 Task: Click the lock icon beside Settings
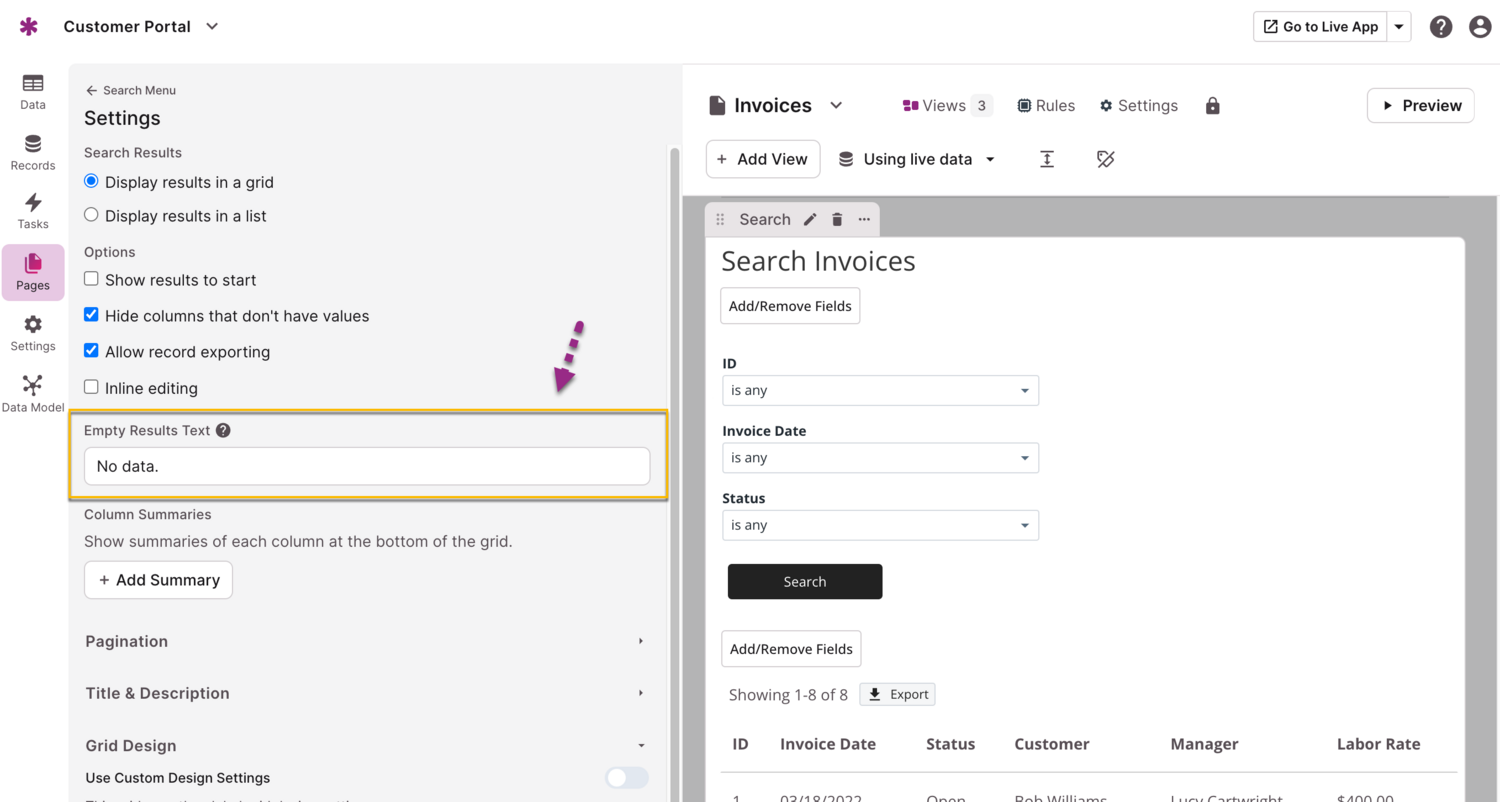tap(1212, 106)
